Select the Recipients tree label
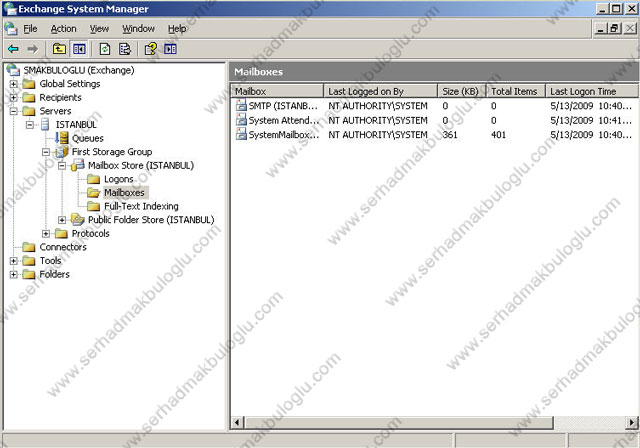Image resolution: width=640 pixels, height=448 pixels. coord(60,98)
